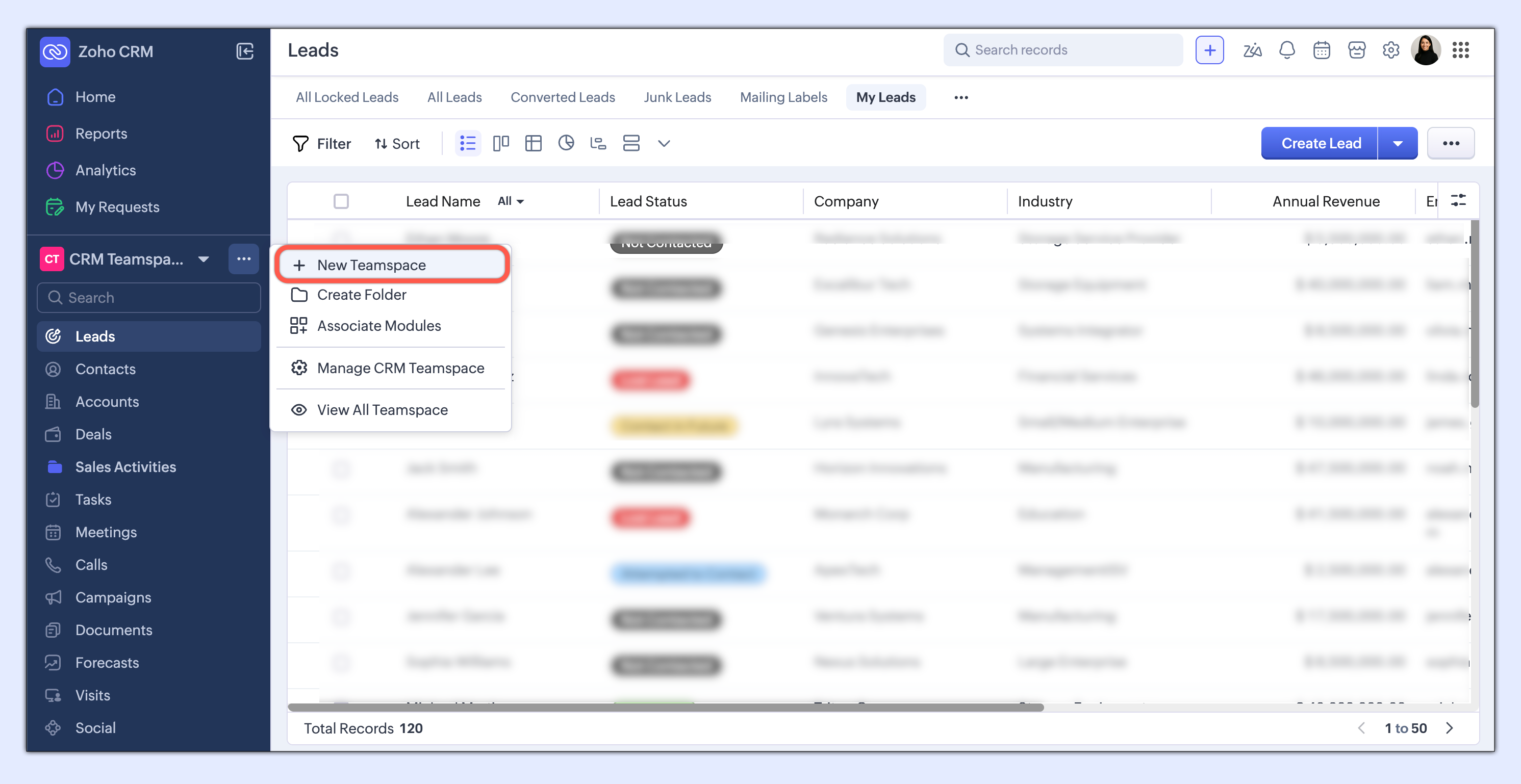Viewport: 1521px width, 784px height.
Task: Switch to Kanban view icon
Action: [501, 143]
